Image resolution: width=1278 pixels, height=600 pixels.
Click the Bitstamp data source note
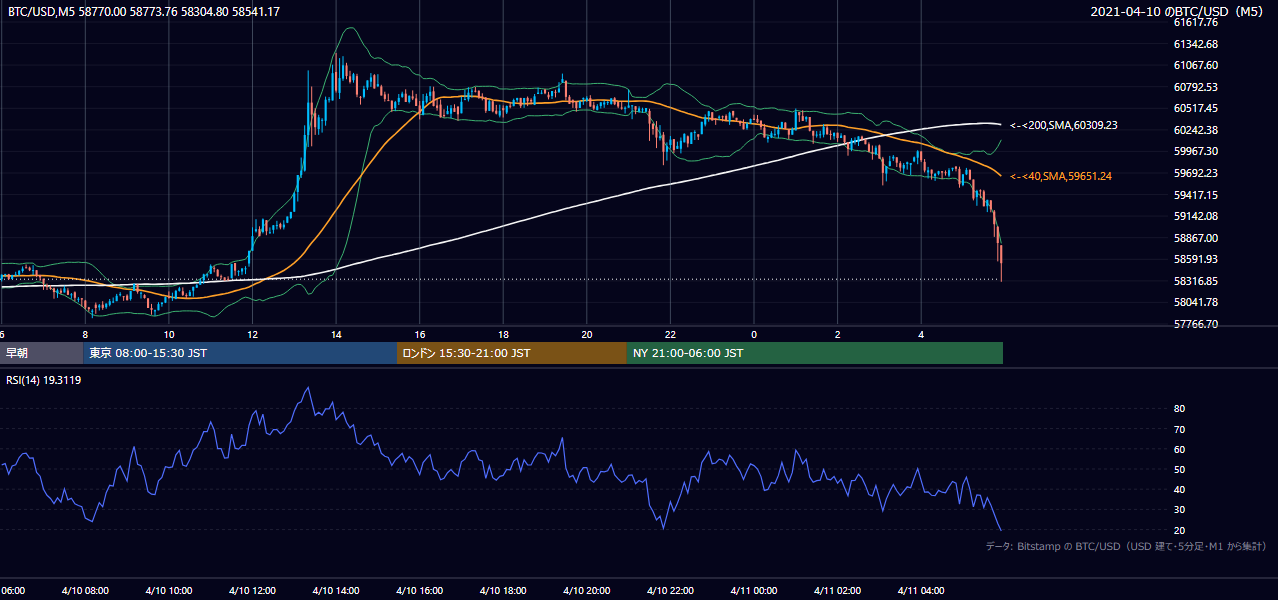point(1126,547)
